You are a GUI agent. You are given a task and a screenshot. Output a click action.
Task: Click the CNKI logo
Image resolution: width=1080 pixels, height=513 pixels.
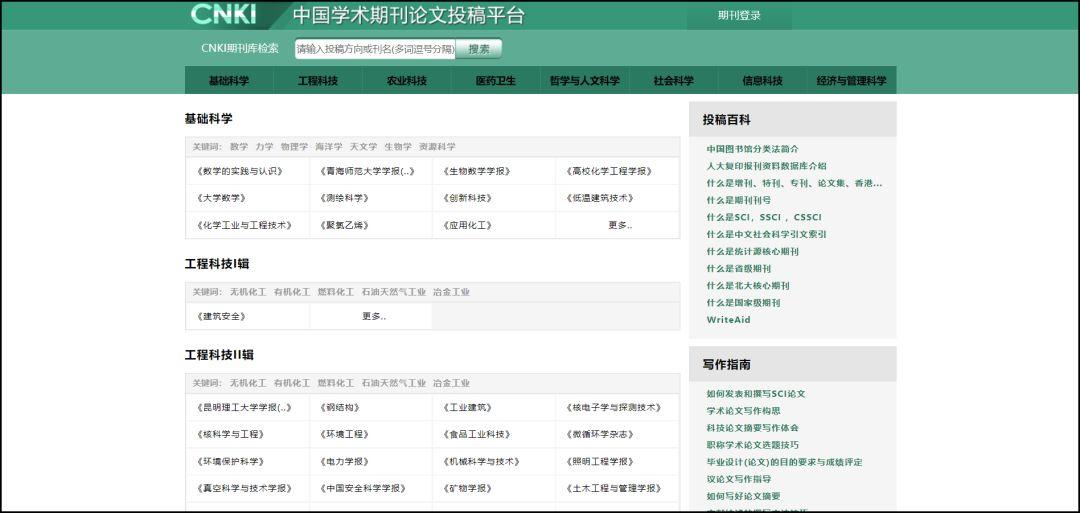coord(223,14)
